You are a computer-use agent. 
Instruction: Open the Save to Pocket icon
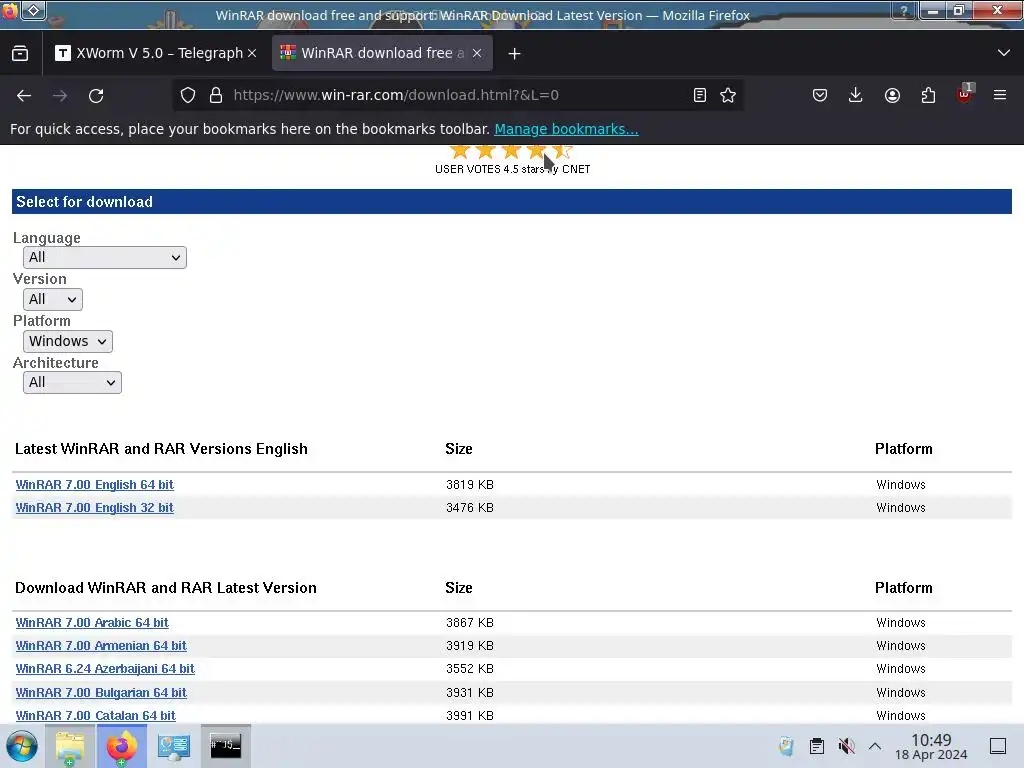820,95
